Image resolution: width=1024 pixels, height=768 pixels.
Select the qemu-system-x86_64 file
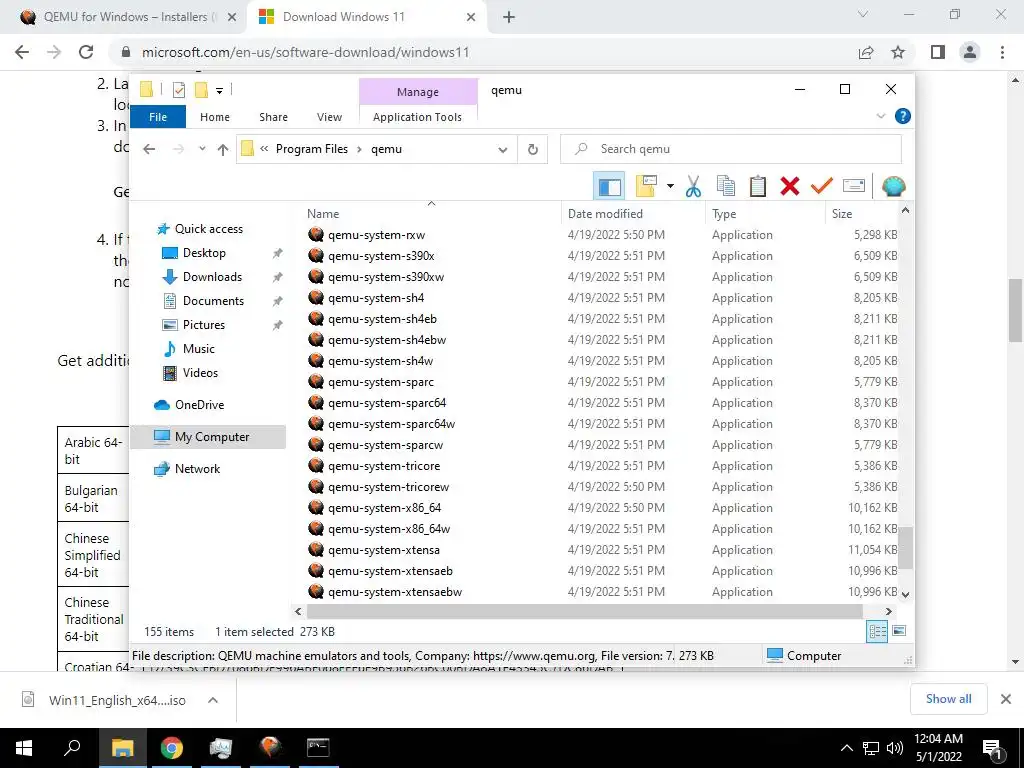click(x=384, y=508)
